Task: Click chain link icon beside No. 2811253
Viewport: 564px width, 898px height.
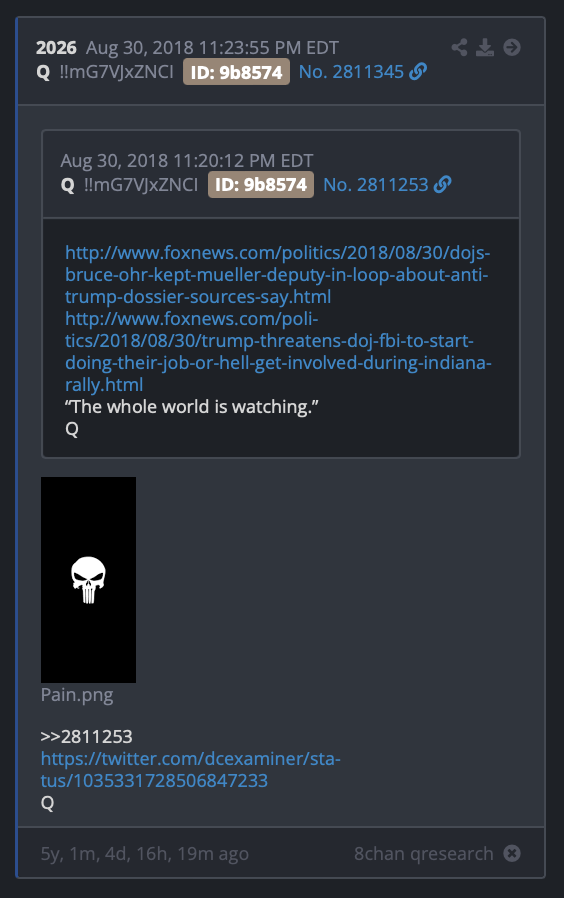Action: [x=443, y=184]
